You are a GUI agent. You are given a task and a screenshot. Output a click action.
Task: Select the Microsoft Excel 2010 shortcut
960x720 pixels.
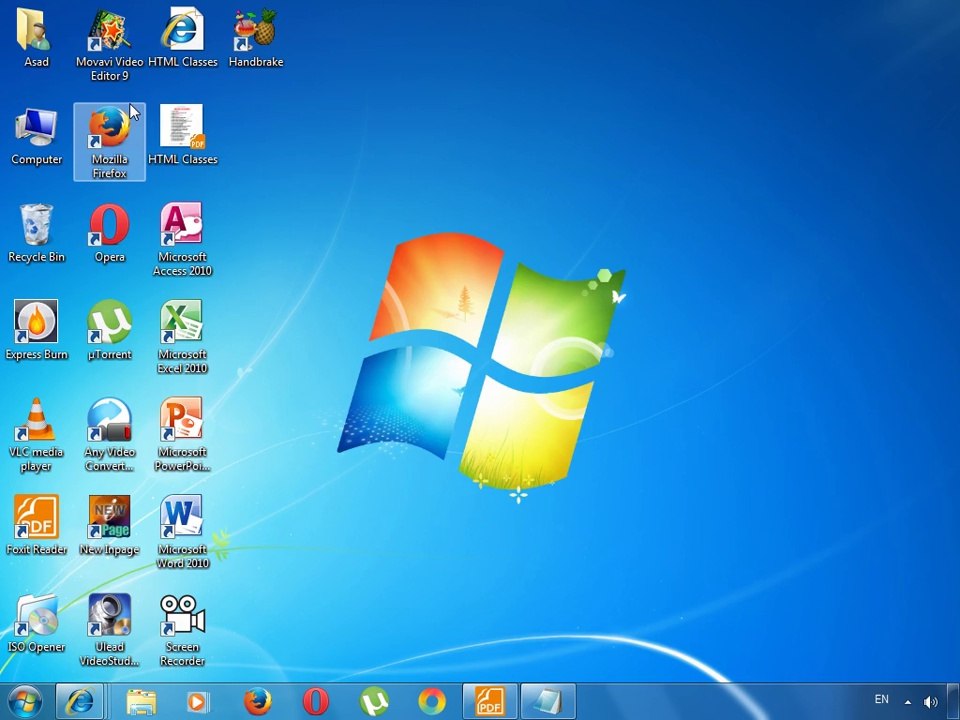[x=182, y=337]
